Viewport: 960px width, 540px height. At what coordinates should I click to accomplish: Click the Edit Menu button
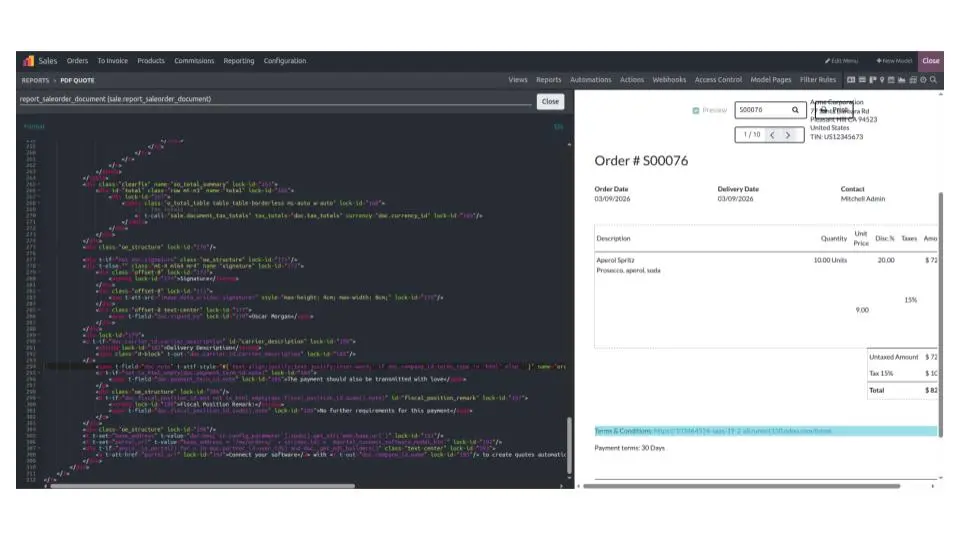click(841, 61)
